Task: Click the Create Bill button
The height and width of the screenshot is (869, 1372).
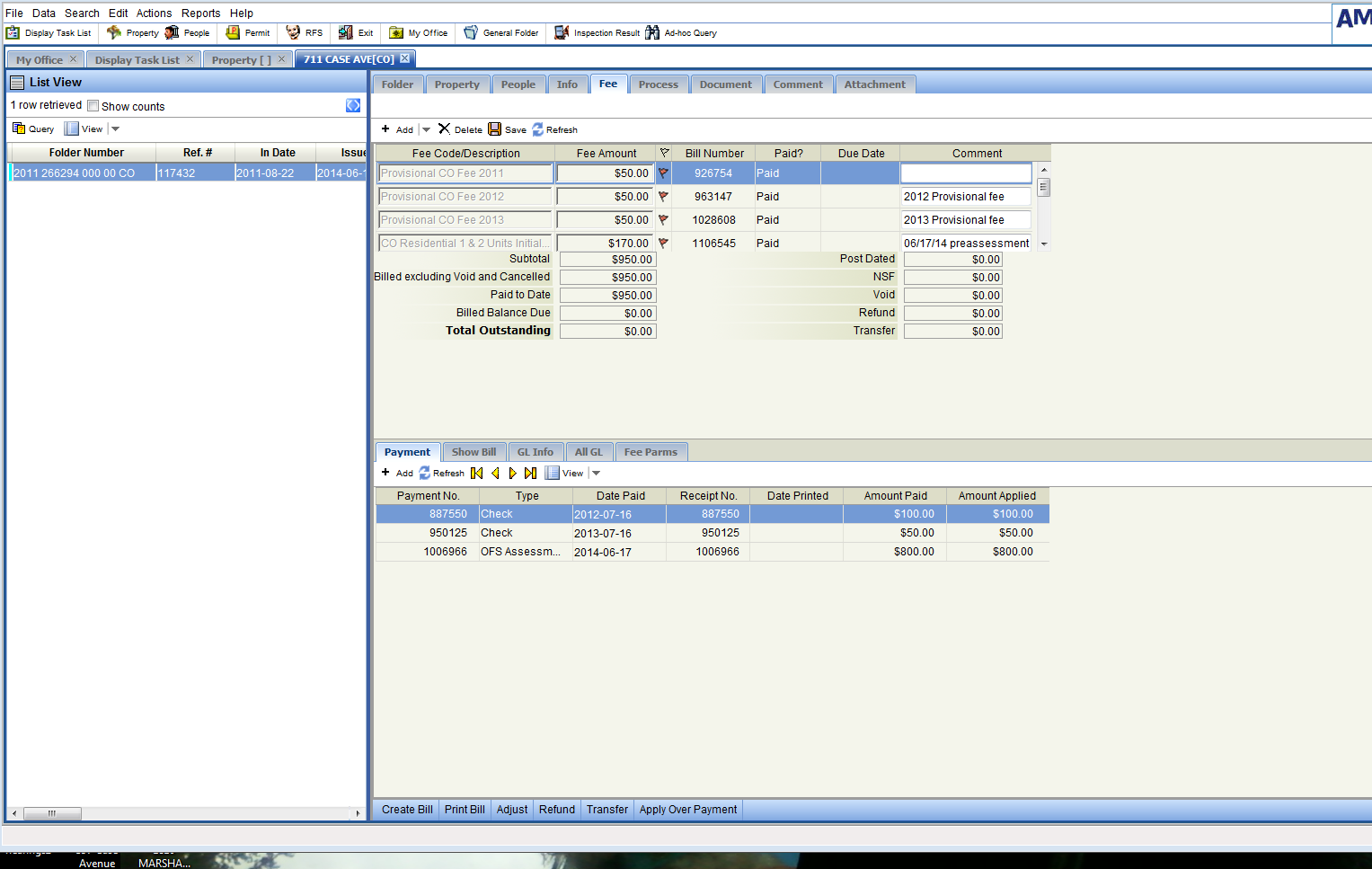Action: pyautogui.click(x=407, y=810)
